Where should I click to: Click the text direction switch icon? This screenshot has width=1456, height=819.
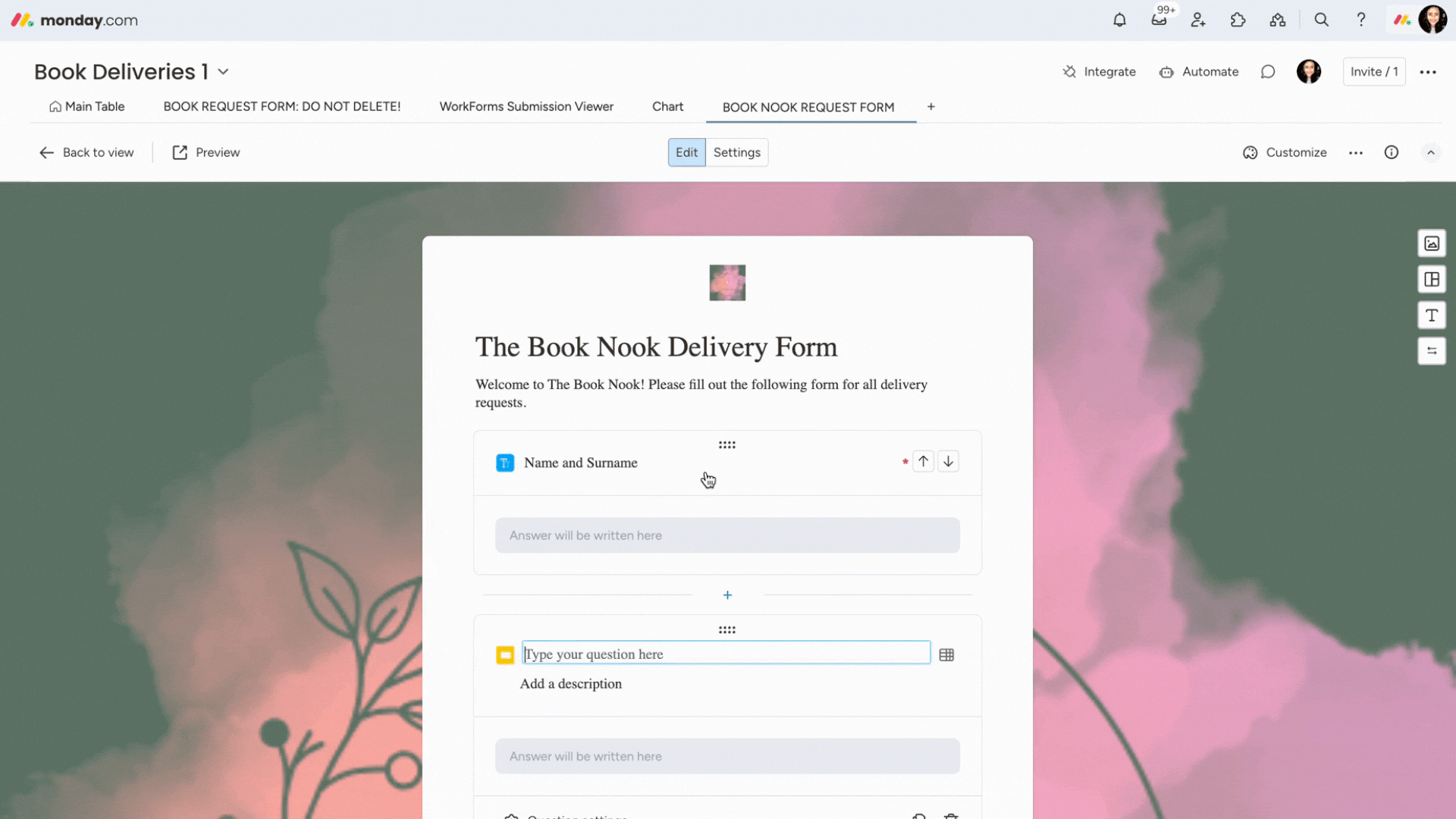click(1432, 350)
